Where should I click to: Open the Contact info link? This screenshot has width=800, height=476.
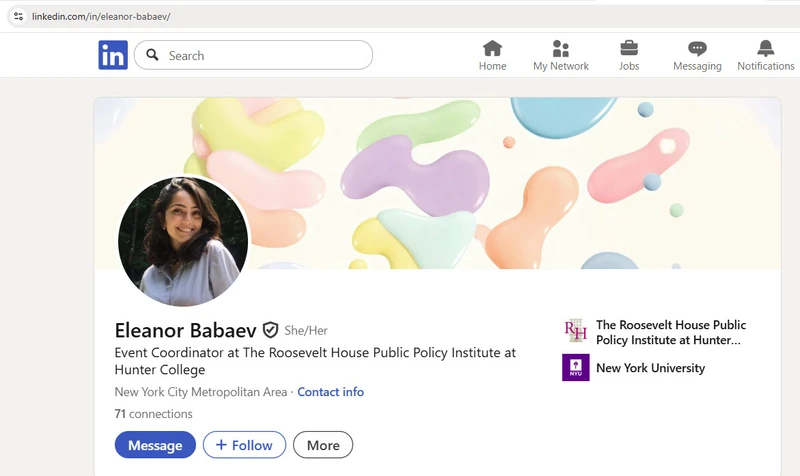click(x=330, y=392)
